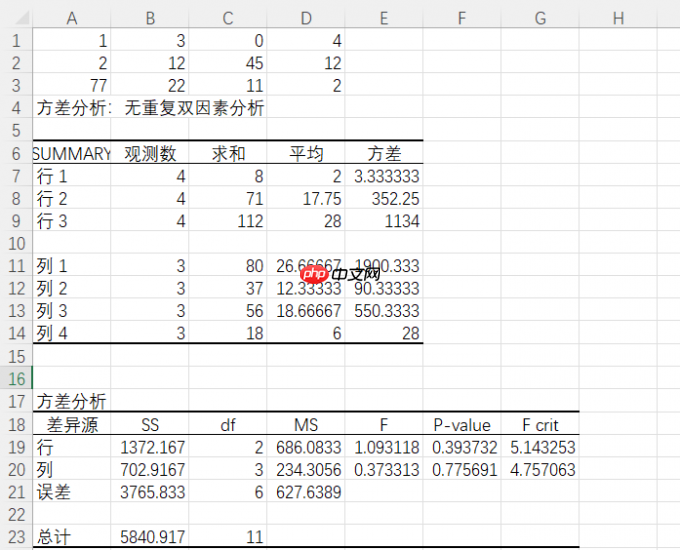Click cell with value 0.393732
Viewport: 680px width, 550px height.
click(462, 447)
